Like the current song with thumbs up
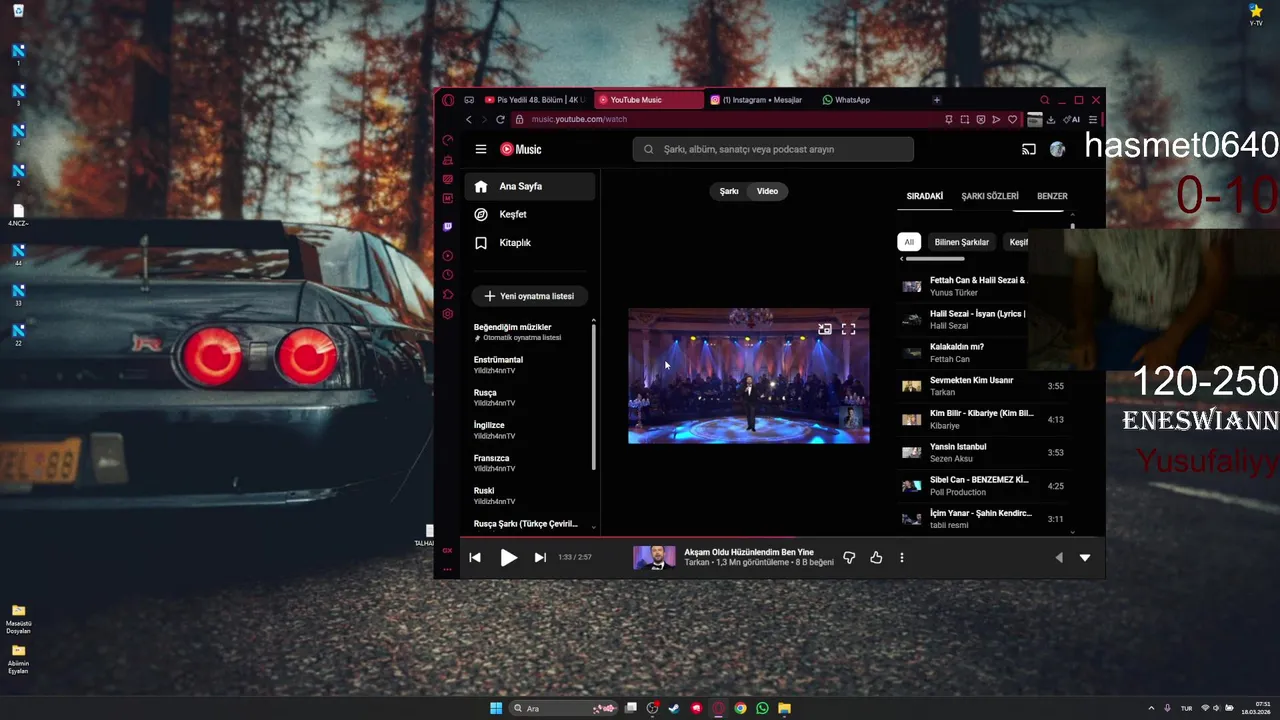This screenshot has width=1280, height=720. (876, 558)
